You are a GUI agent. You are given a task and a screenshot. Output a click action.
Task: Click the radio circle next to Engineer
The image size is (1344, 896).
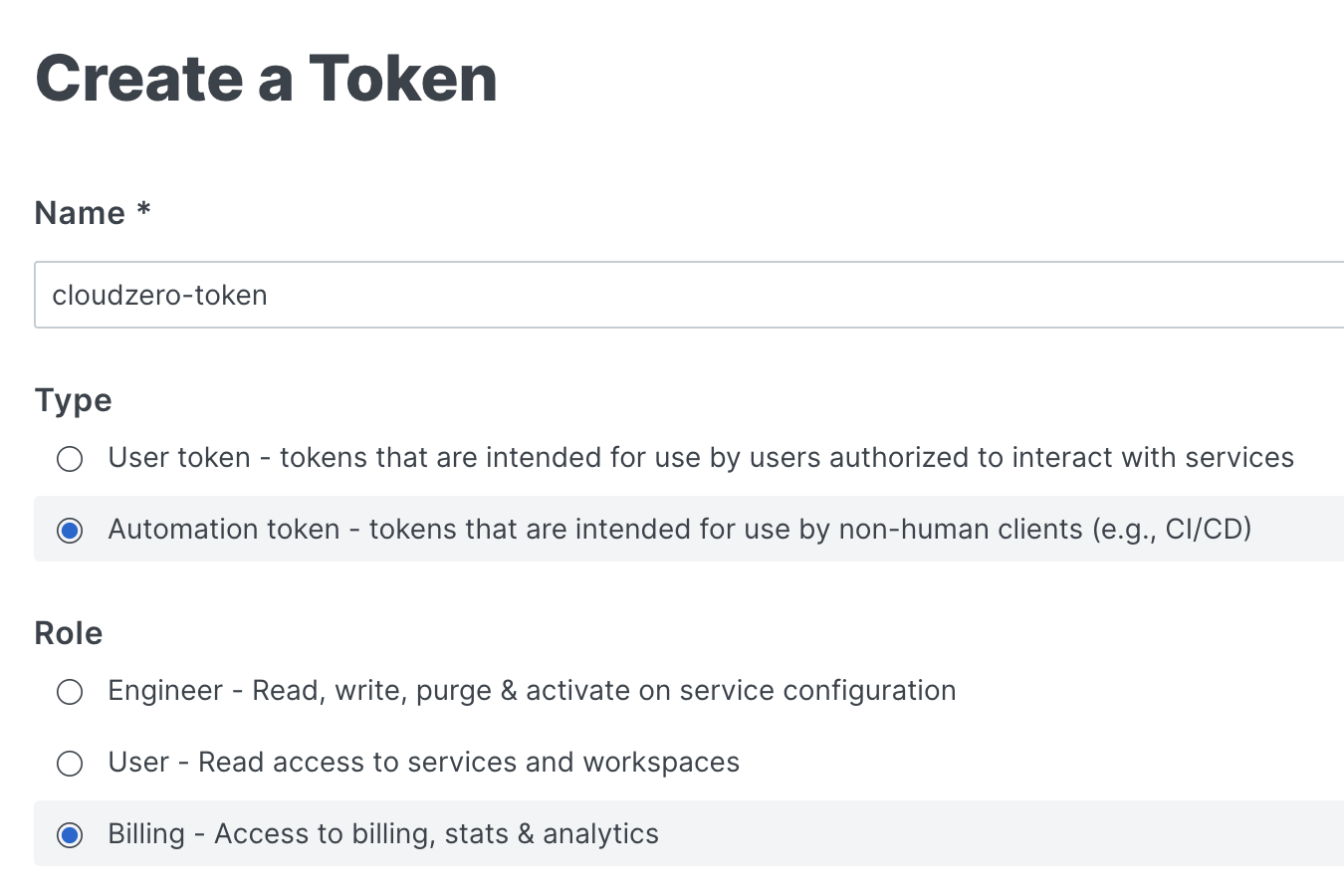(x=70, y=692)
